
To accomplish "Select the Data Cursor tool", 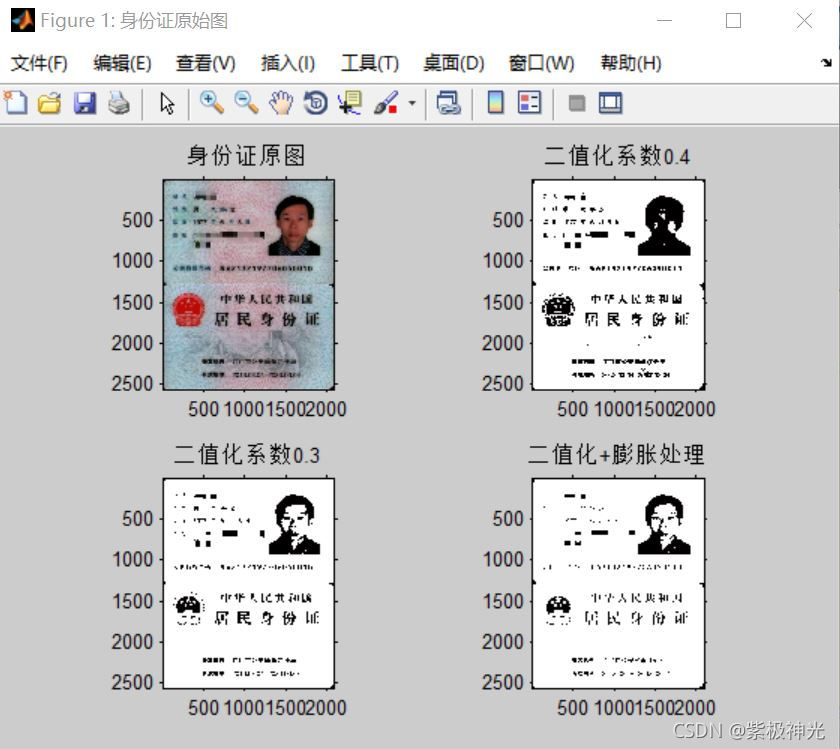I will point(349,103).
